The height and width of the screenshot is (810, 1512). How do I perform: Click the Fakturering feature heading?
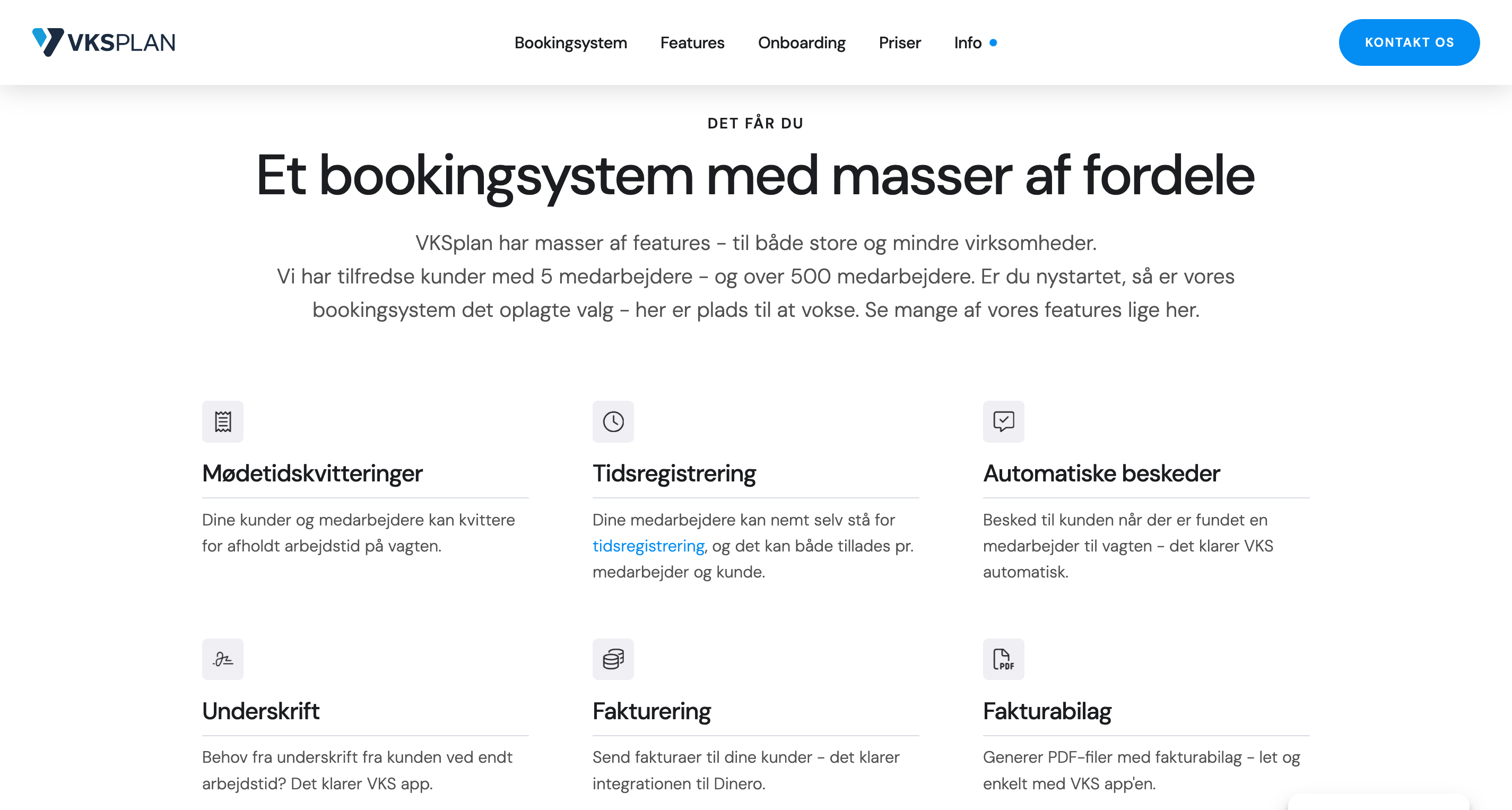pos(651,711)
